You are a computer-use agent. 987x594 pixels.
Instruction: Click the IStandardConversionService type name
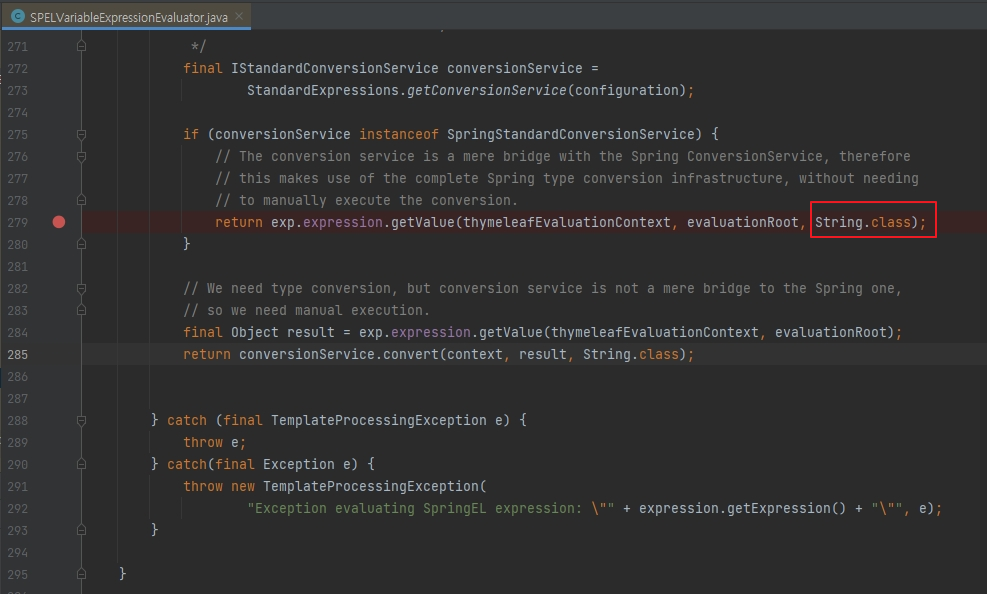[335, 69]
